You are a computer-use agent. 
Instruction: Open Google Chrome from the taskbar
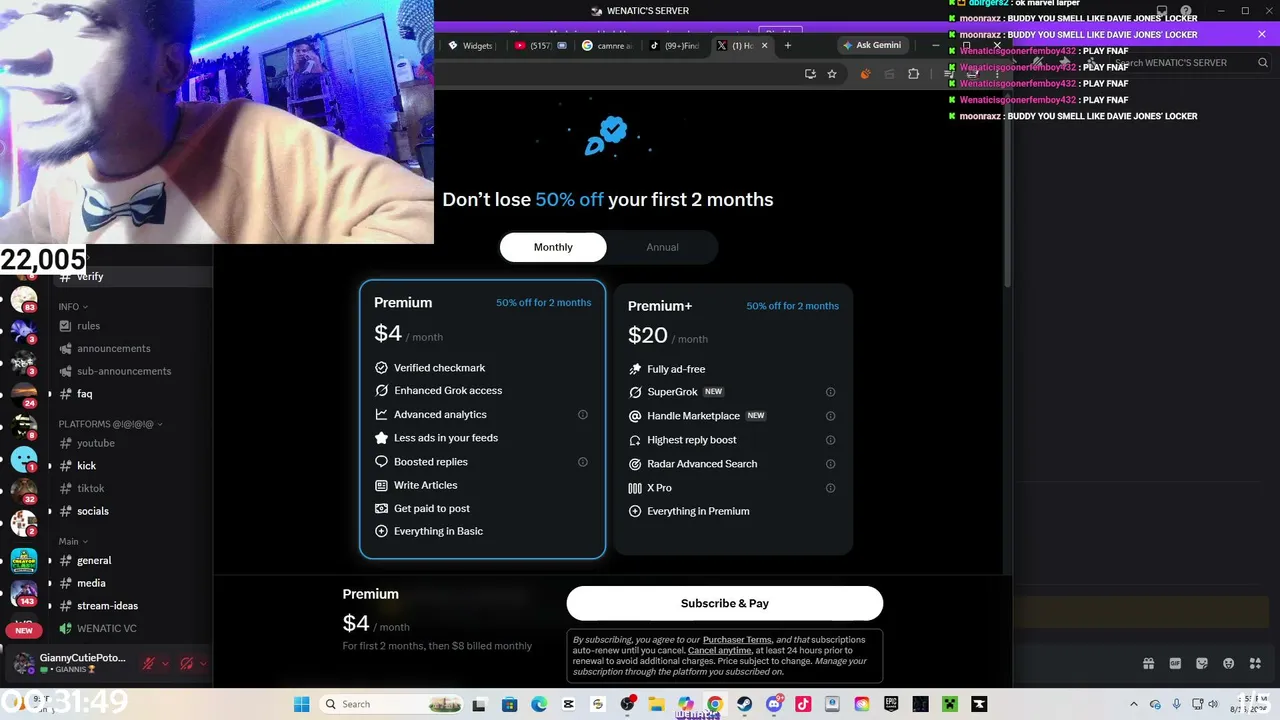pyautogui.click(x=715, y=704)
